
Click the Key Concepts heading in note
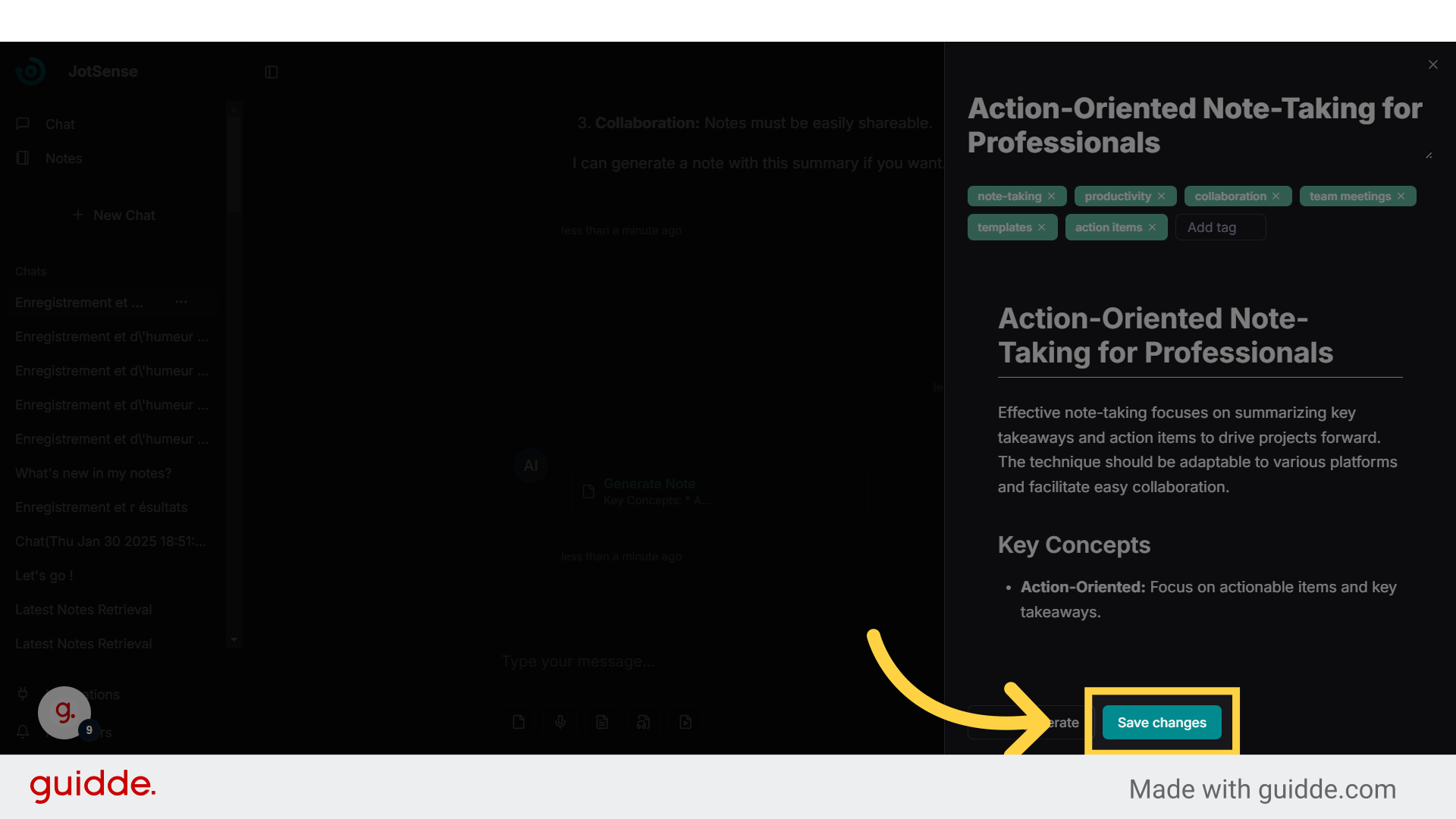tap(1074, 544)
